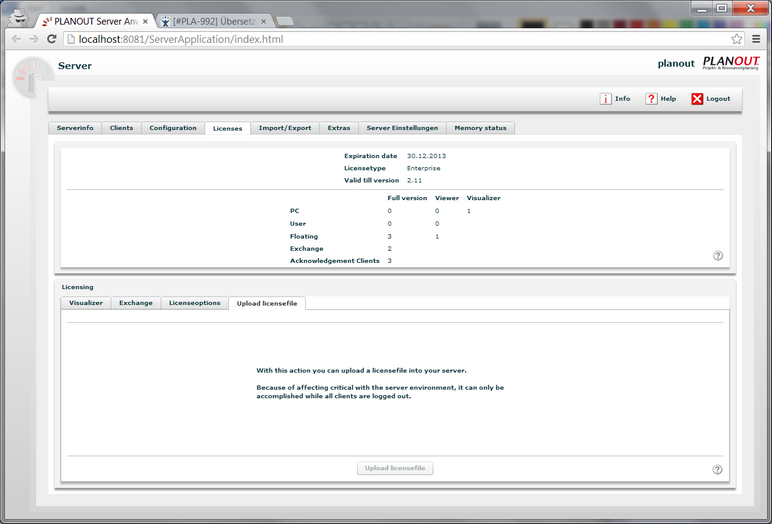The width and height of the screenshot is (772, 524).
Task: Click the Server clock logo icon
Action: click(x=31, y=78)
